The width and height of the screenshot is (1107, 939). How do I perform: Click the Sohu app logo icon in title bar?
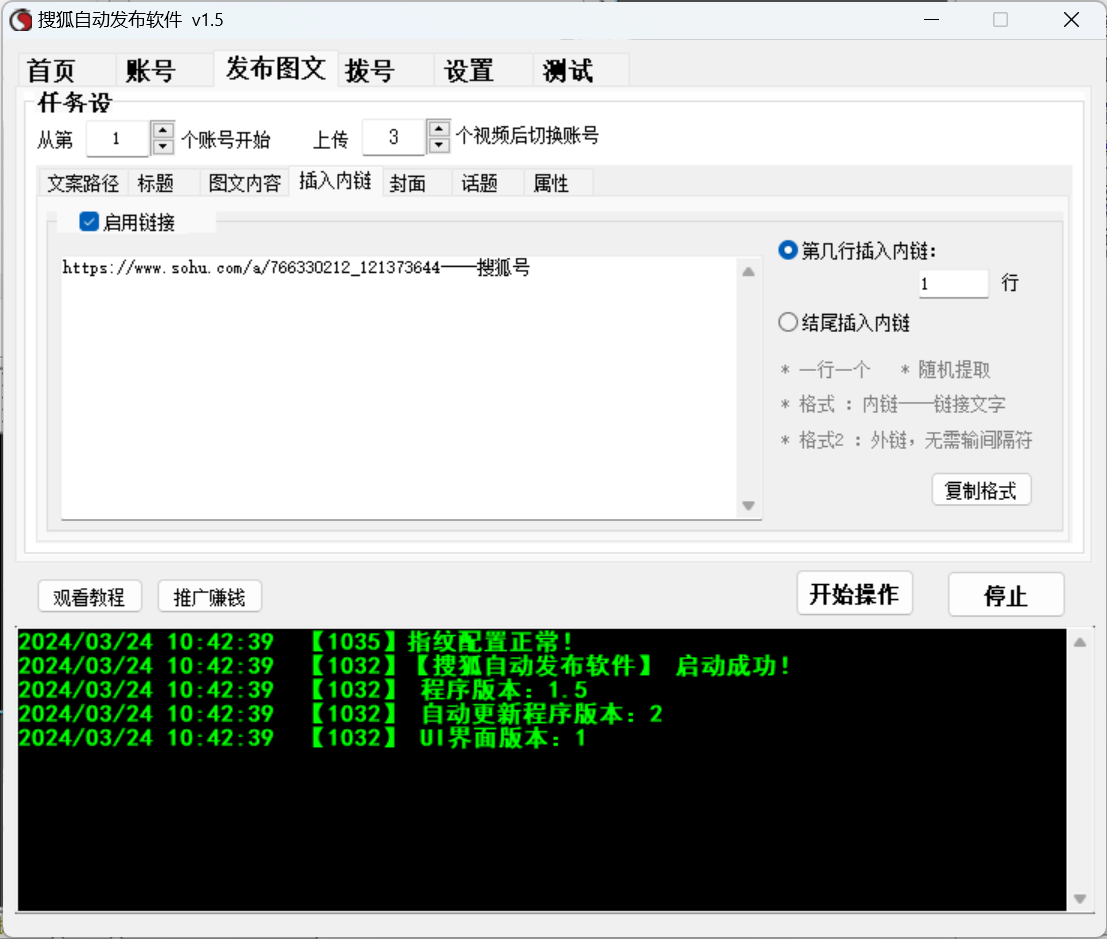pos(20,20)
